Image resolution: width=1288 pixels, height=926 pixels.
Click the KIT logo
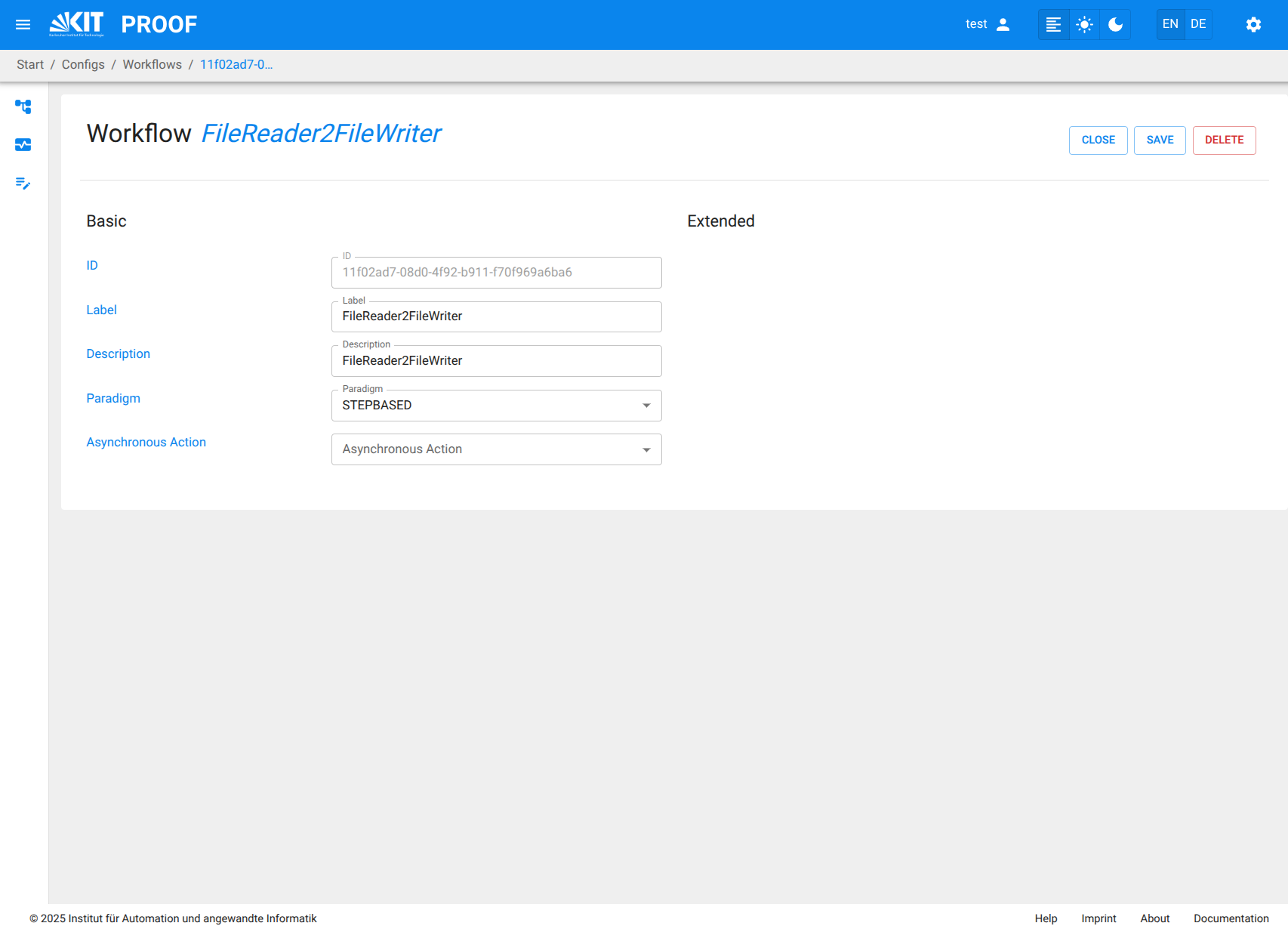click(x=75, y=23)
